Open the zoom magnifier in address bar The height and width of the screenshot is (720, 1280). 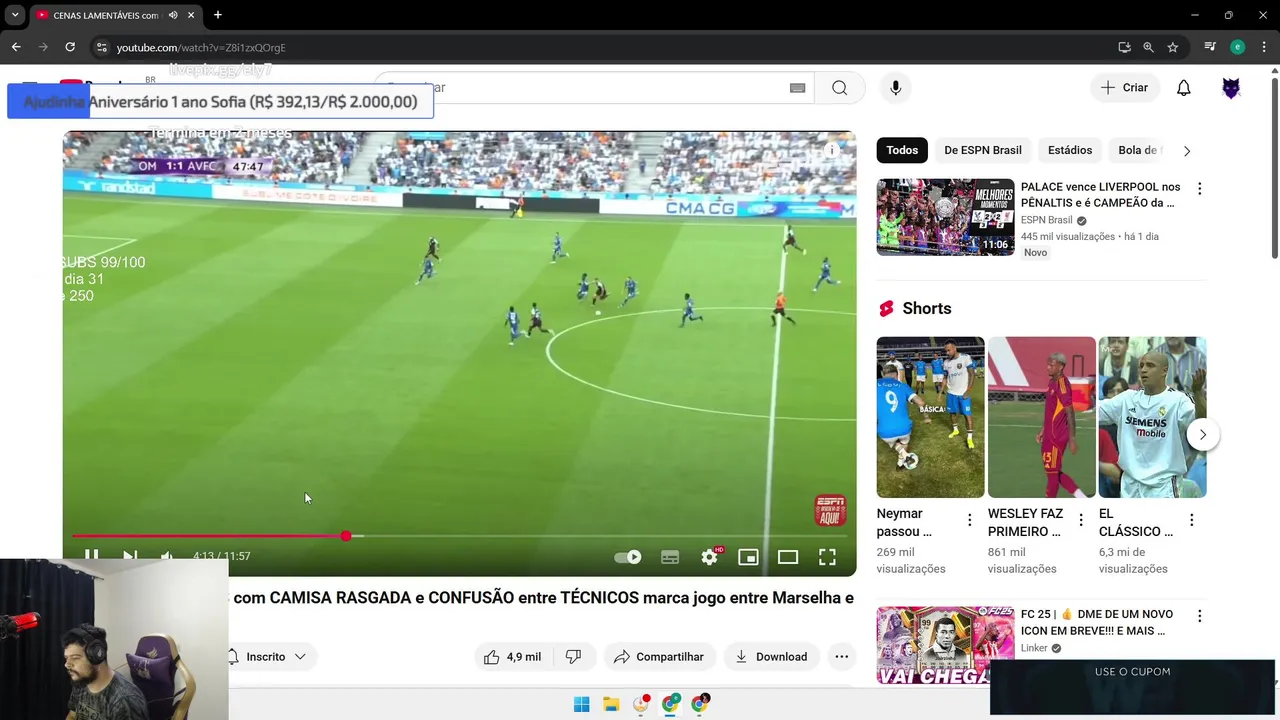(x=1148, y=47)
